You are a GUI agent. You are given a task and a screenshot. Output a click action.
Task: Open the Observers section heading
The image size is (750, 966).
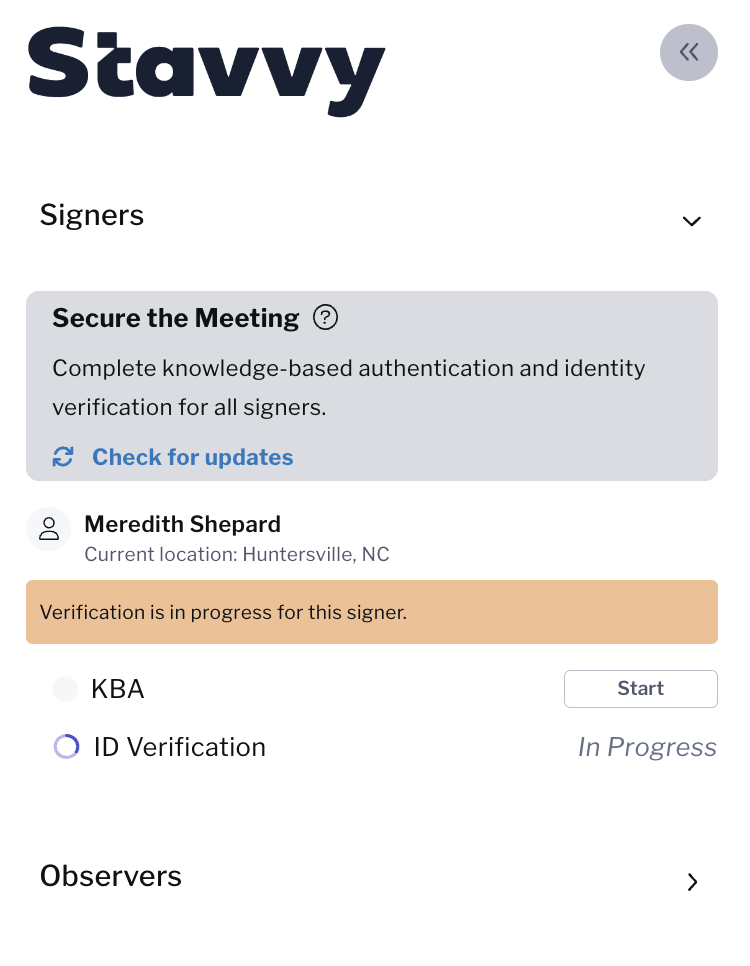tap(111, 876)
